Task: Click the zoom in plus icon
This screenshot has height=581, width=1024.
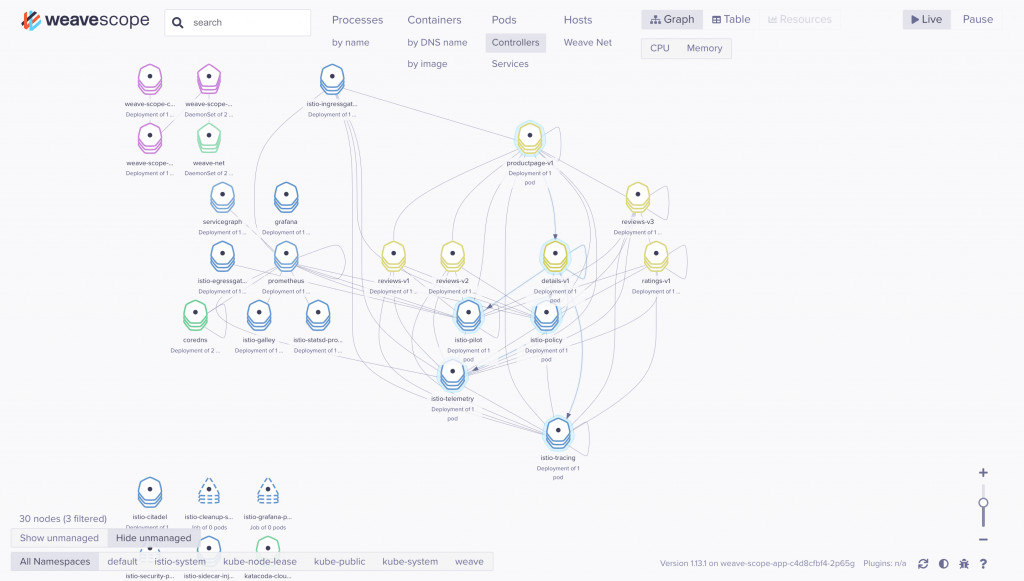Action: coord(983,473)
